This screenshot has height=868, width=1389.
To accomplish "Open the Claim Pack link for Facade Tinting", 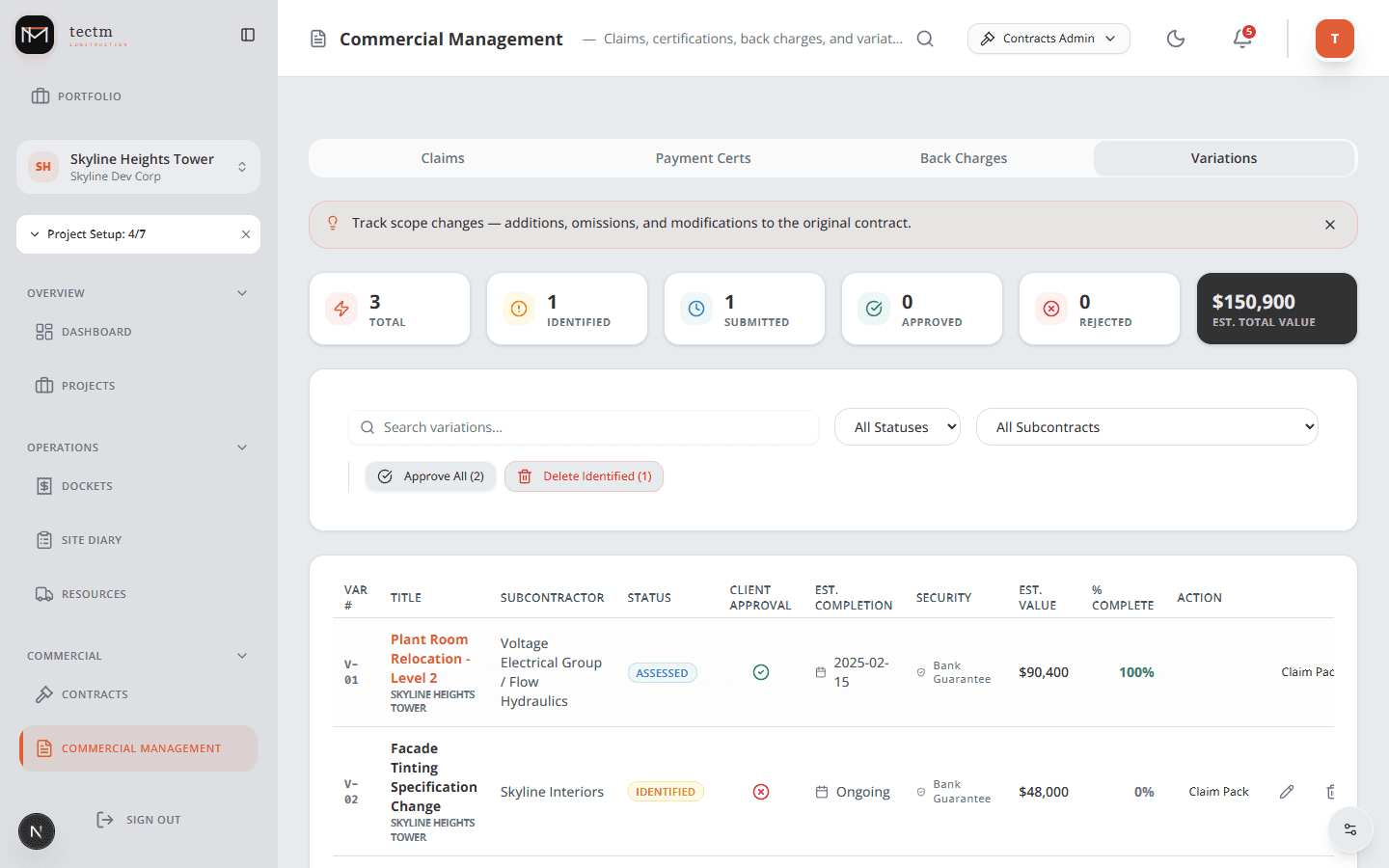I will (x=1218, y=791).
